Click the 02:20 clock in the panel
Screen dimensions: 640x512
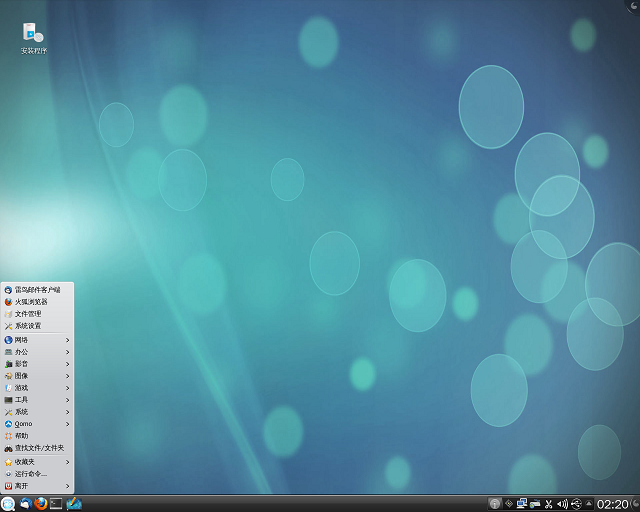[x=612, y=504]
